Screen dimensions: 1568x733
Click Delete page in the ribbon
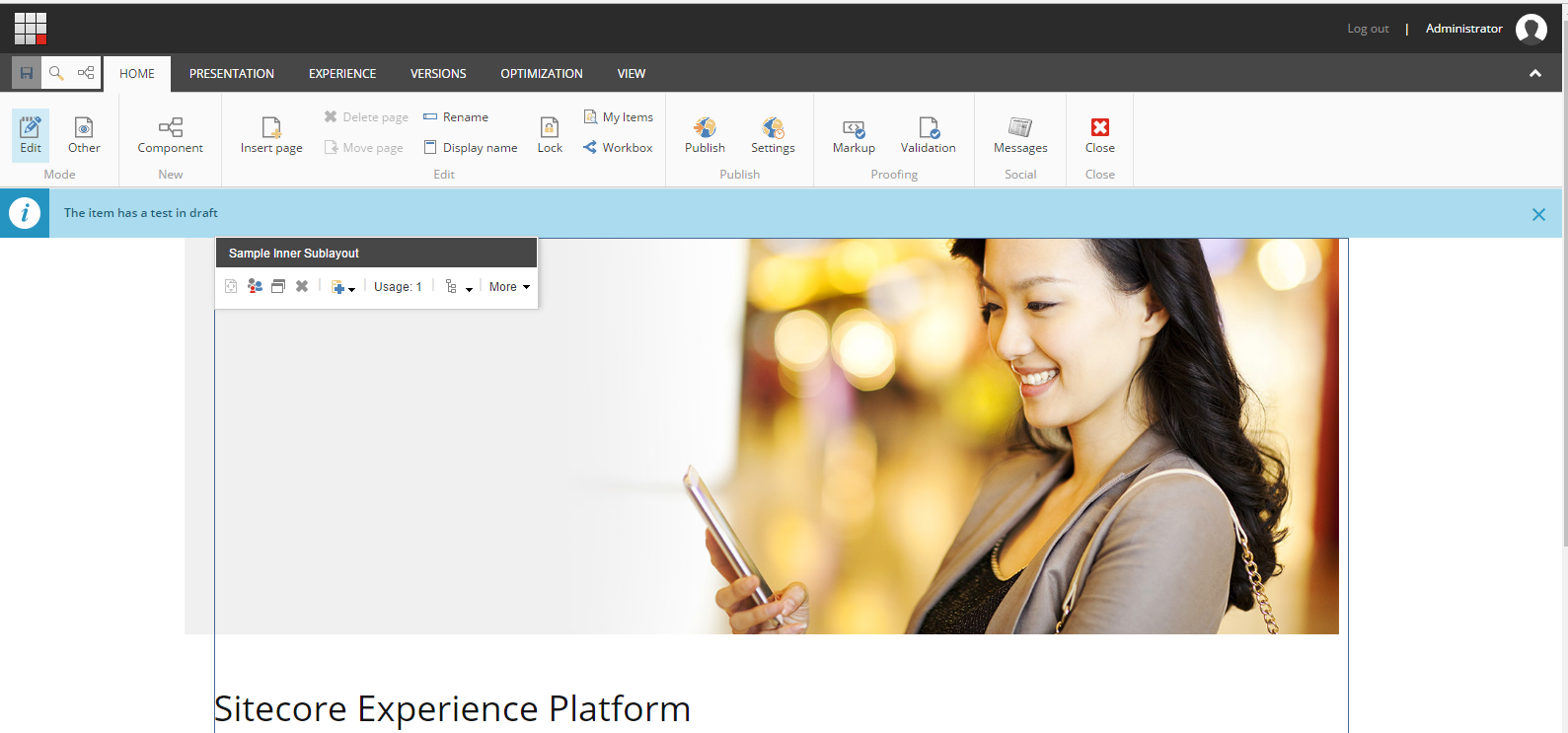tap(366, 117)
